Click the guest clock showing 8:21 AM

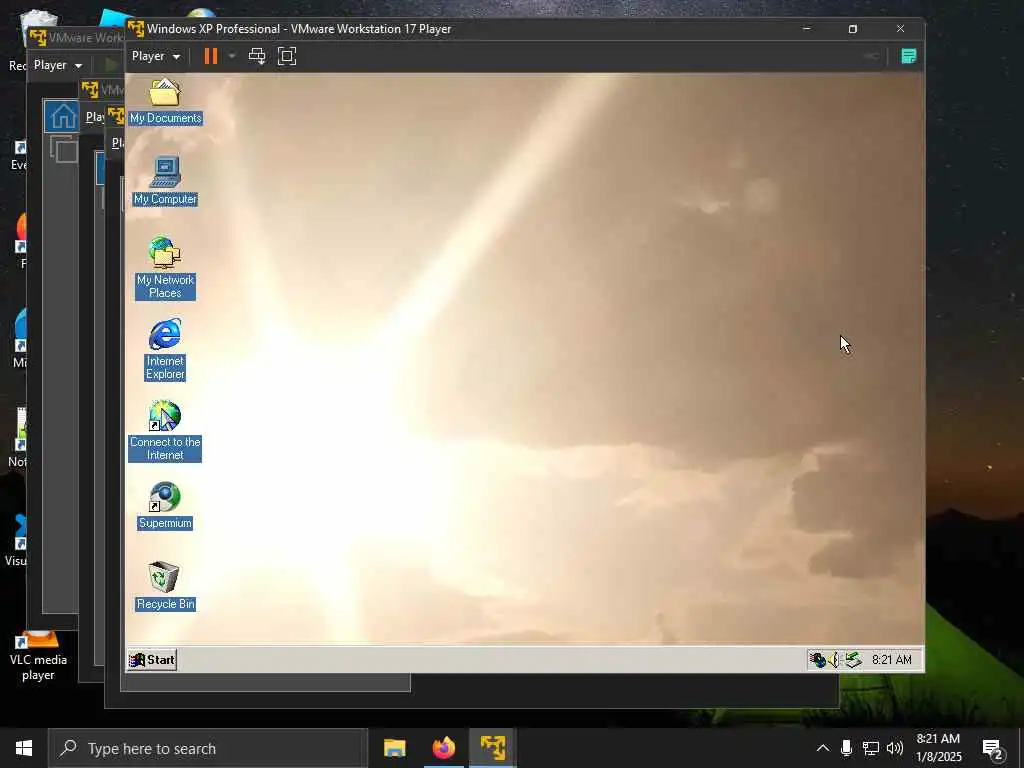pyautogui.click(x=891, y=660)
